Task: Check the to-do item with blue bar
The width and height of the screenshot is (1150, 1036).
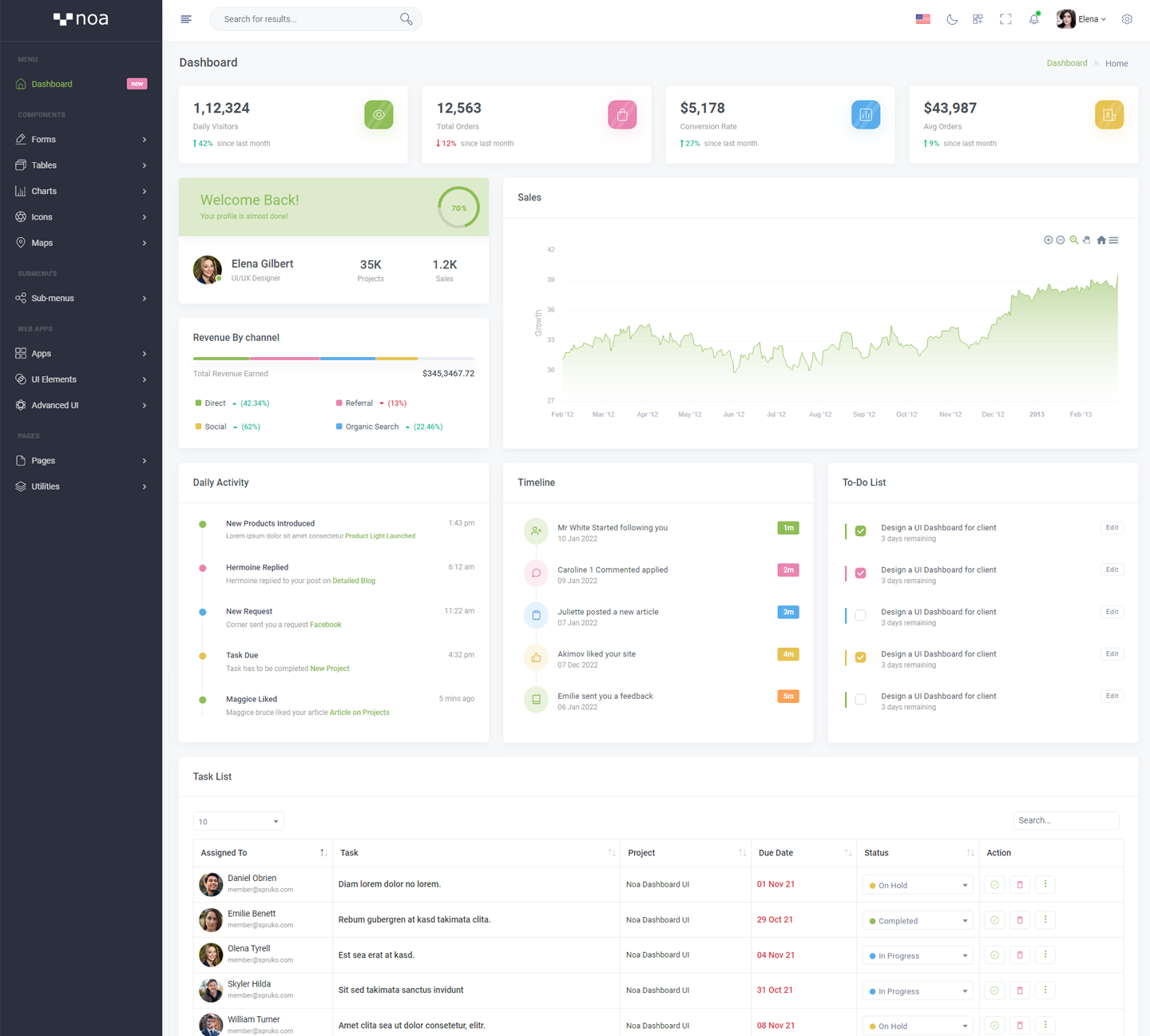Action: click(861, 615)
